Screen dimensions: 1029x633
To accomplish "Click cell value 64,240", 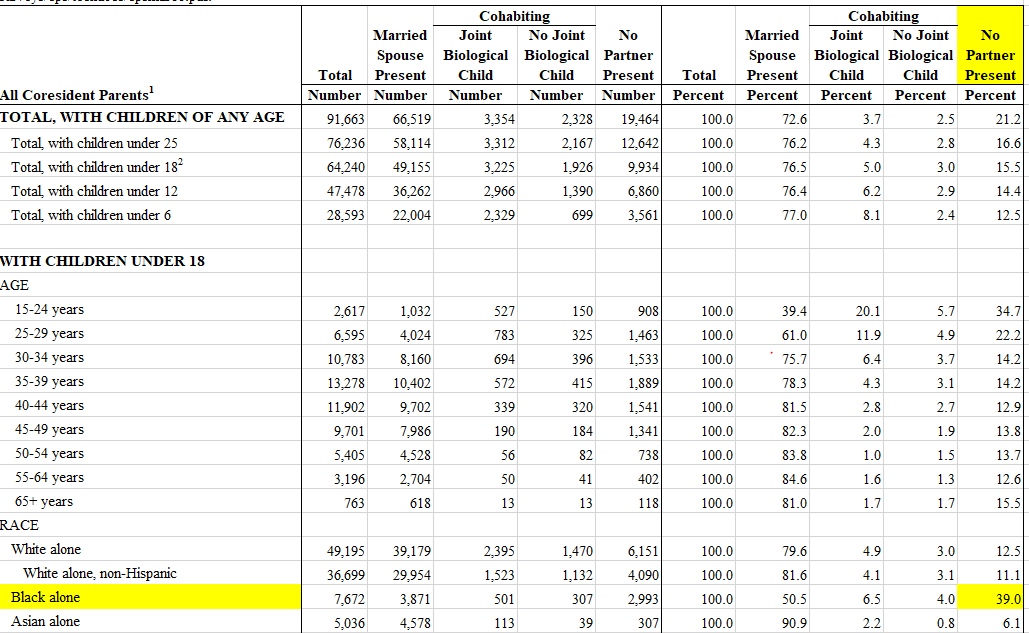I will click(x=345, y=167).
